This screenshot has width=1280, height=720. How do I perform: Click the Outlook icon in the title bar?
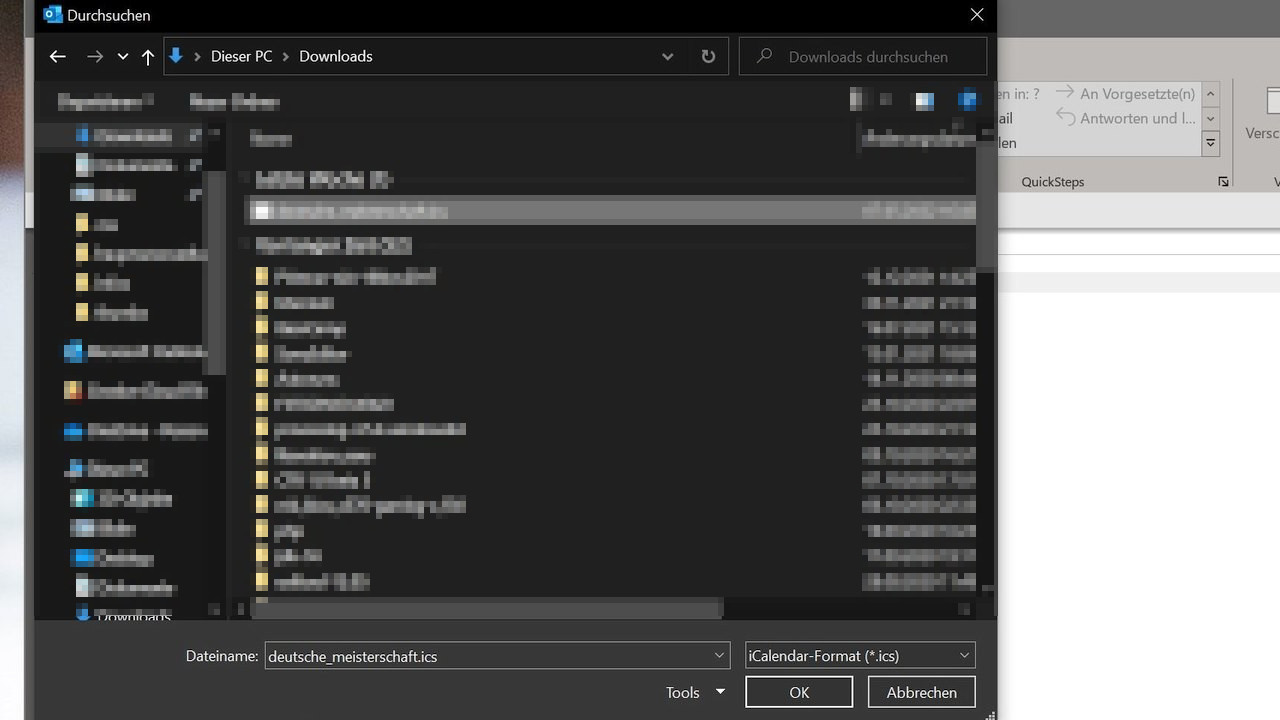pyautogui.click(x=53, y=15)
